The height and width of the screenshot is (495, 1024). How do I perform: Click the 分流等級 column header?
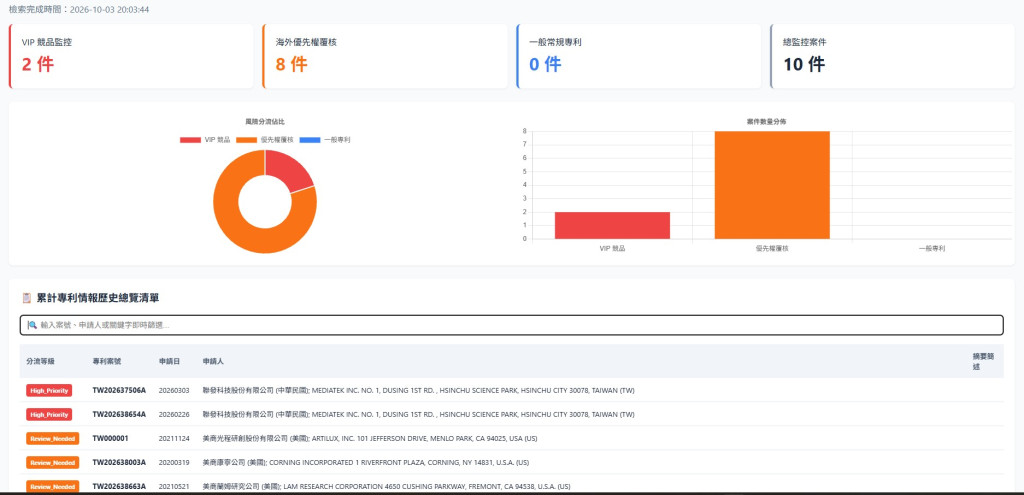40,361
